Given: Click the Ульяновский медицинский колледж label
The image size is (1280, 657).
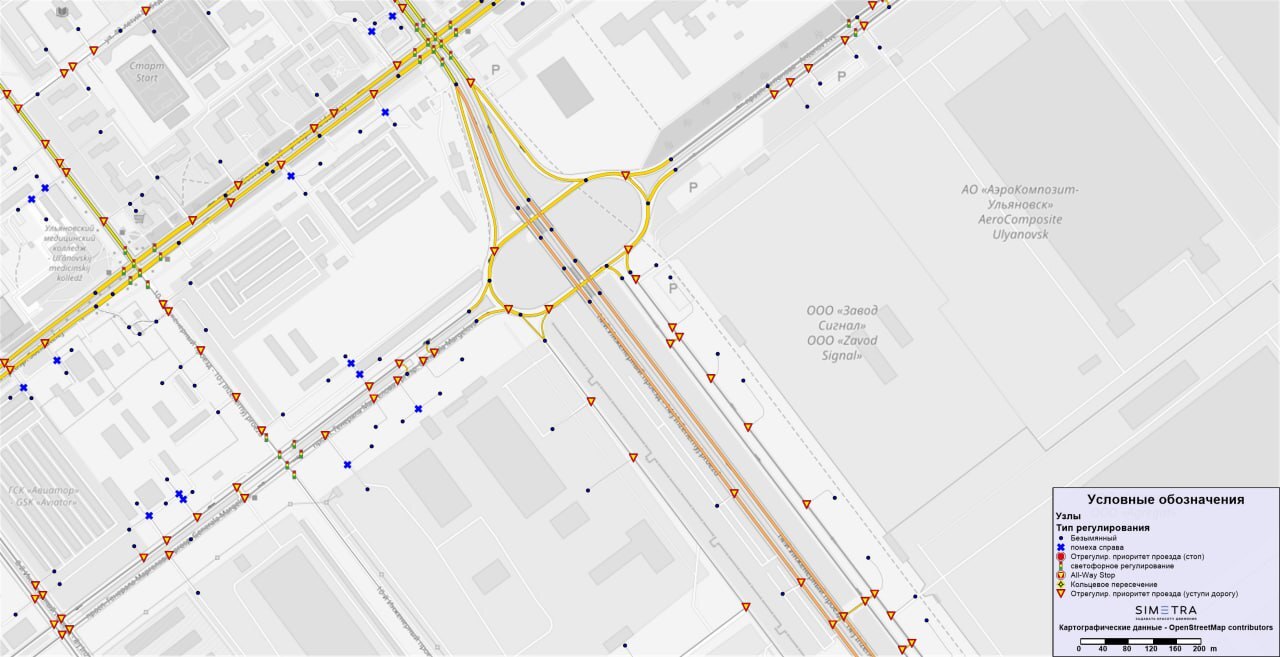Looking at the screenshot, I should tap(70, 253).
